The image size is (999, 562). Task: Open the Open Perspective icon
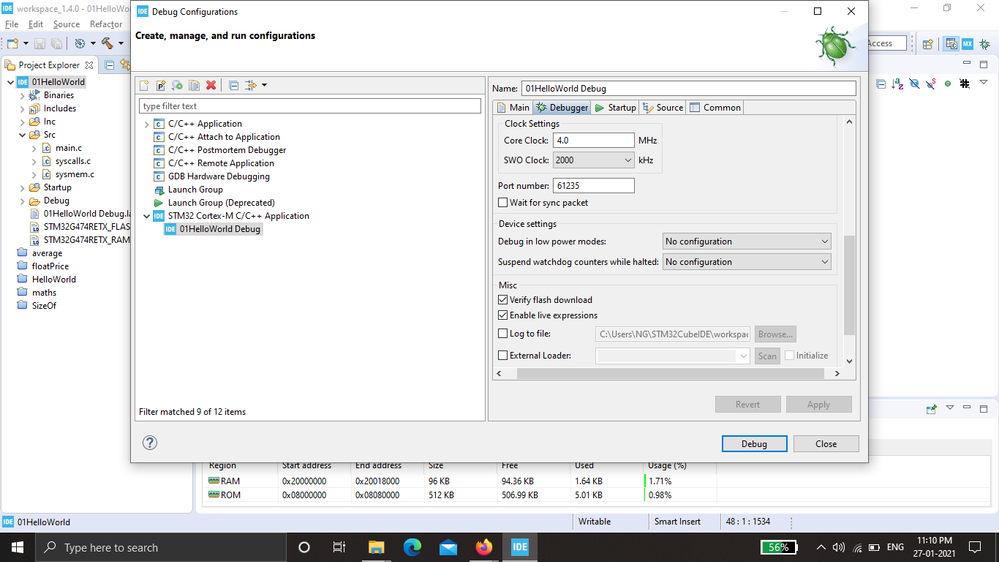point(928,43)
